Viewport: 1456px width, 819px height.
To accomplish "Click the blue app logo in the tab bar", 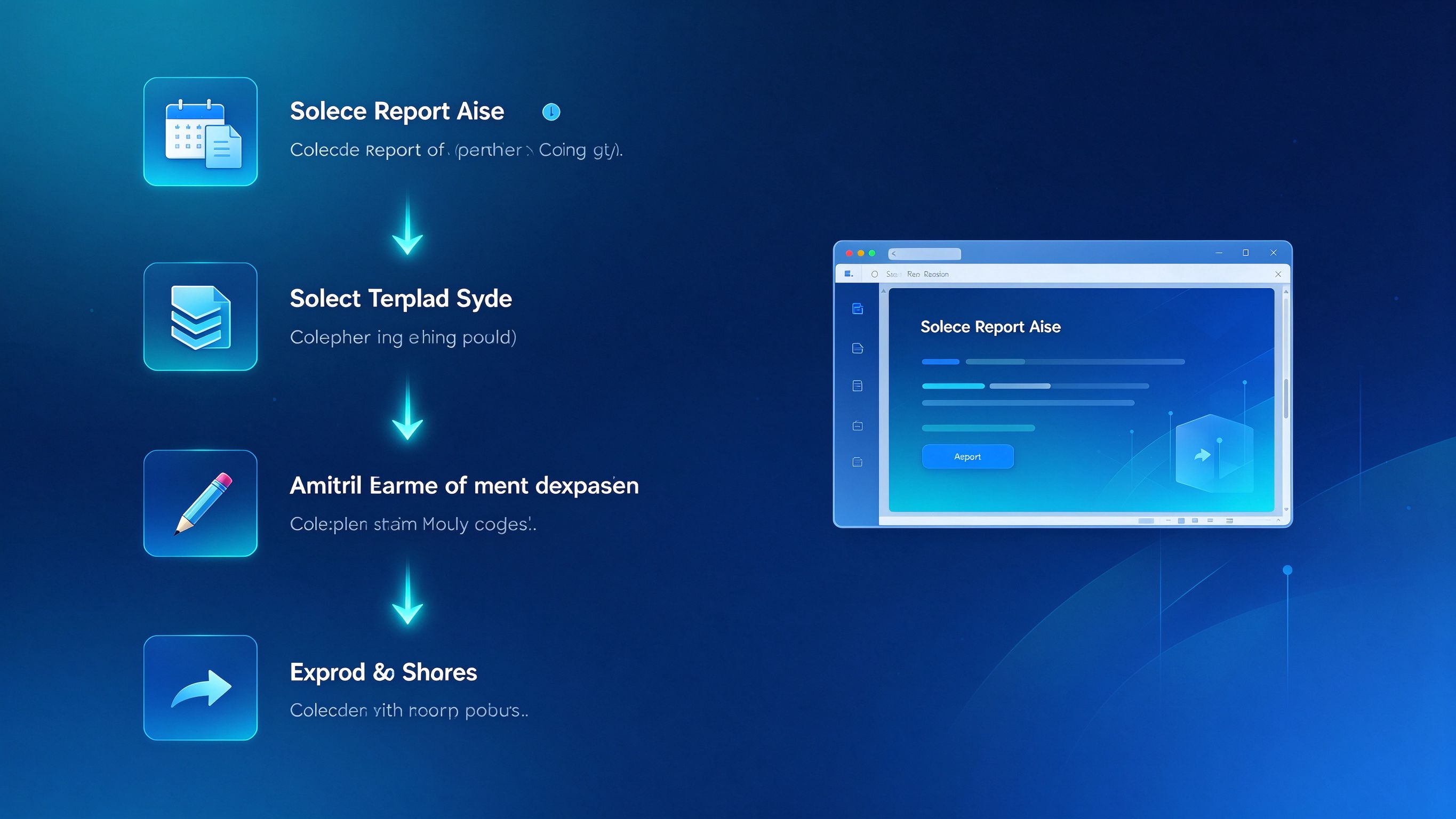I will 849,274.
